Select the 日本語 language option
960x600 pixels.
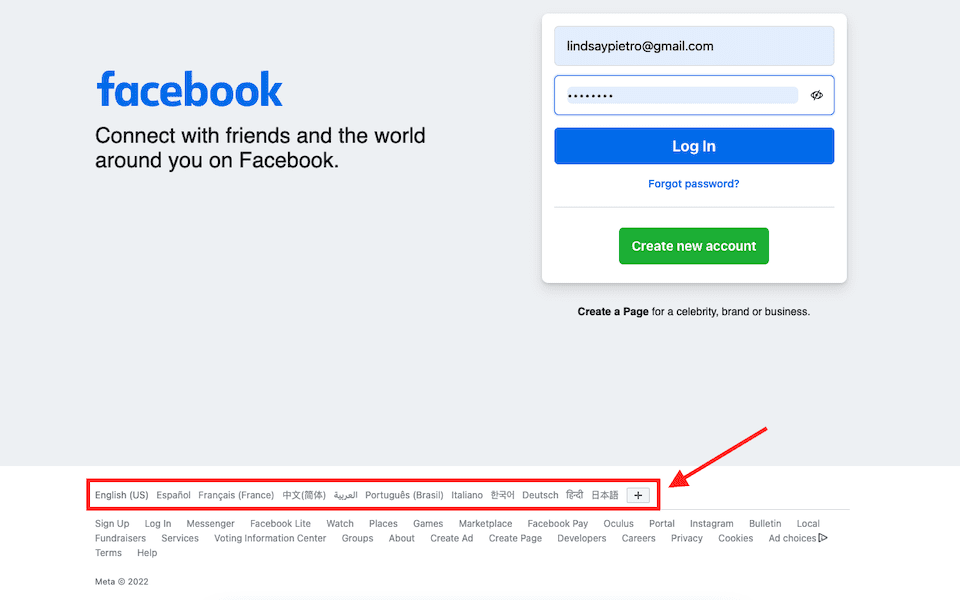pos(604,494)
